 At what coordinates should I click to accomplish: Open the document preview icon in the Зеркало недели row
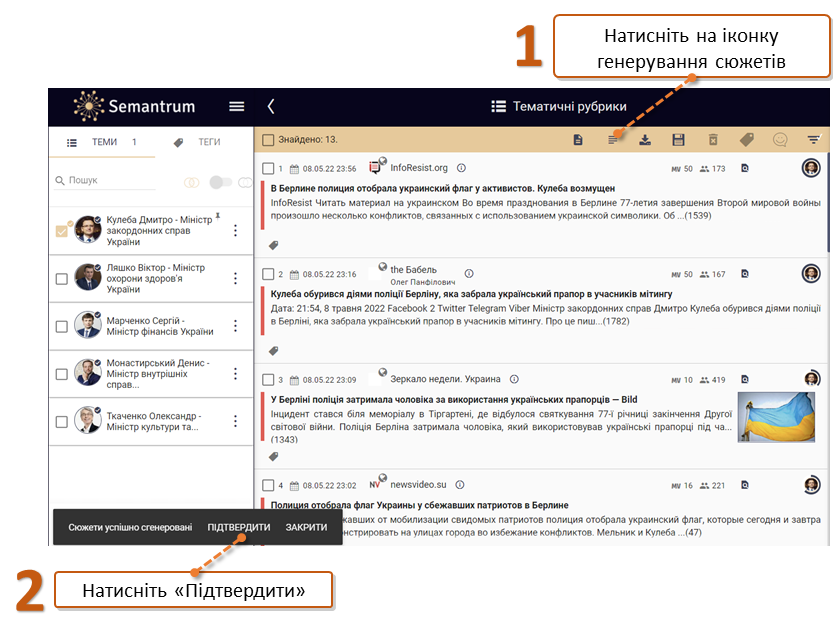pyautogui.click(x=745, y=379)
